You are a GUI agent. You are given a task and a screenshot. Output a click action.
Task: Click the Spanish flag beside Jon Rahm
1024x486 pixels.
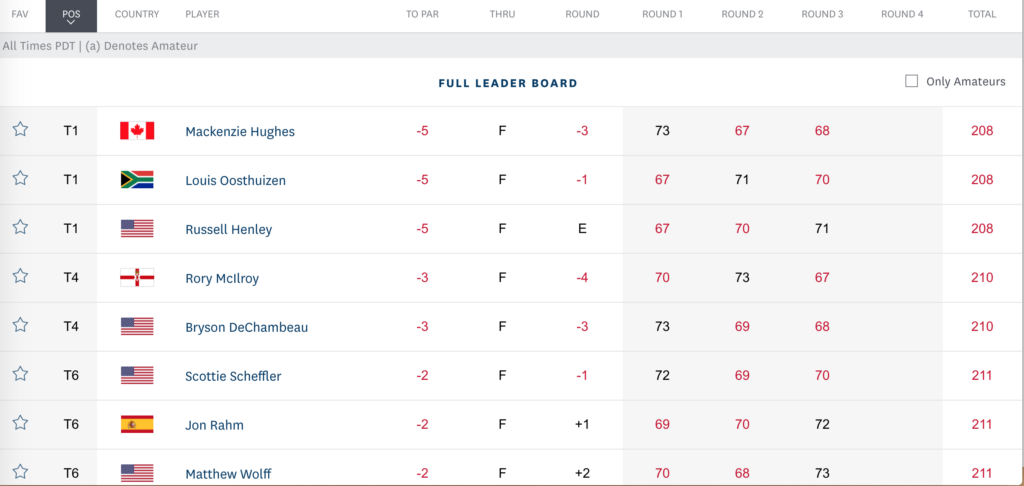pyautogui.click(x=137, y=425)
